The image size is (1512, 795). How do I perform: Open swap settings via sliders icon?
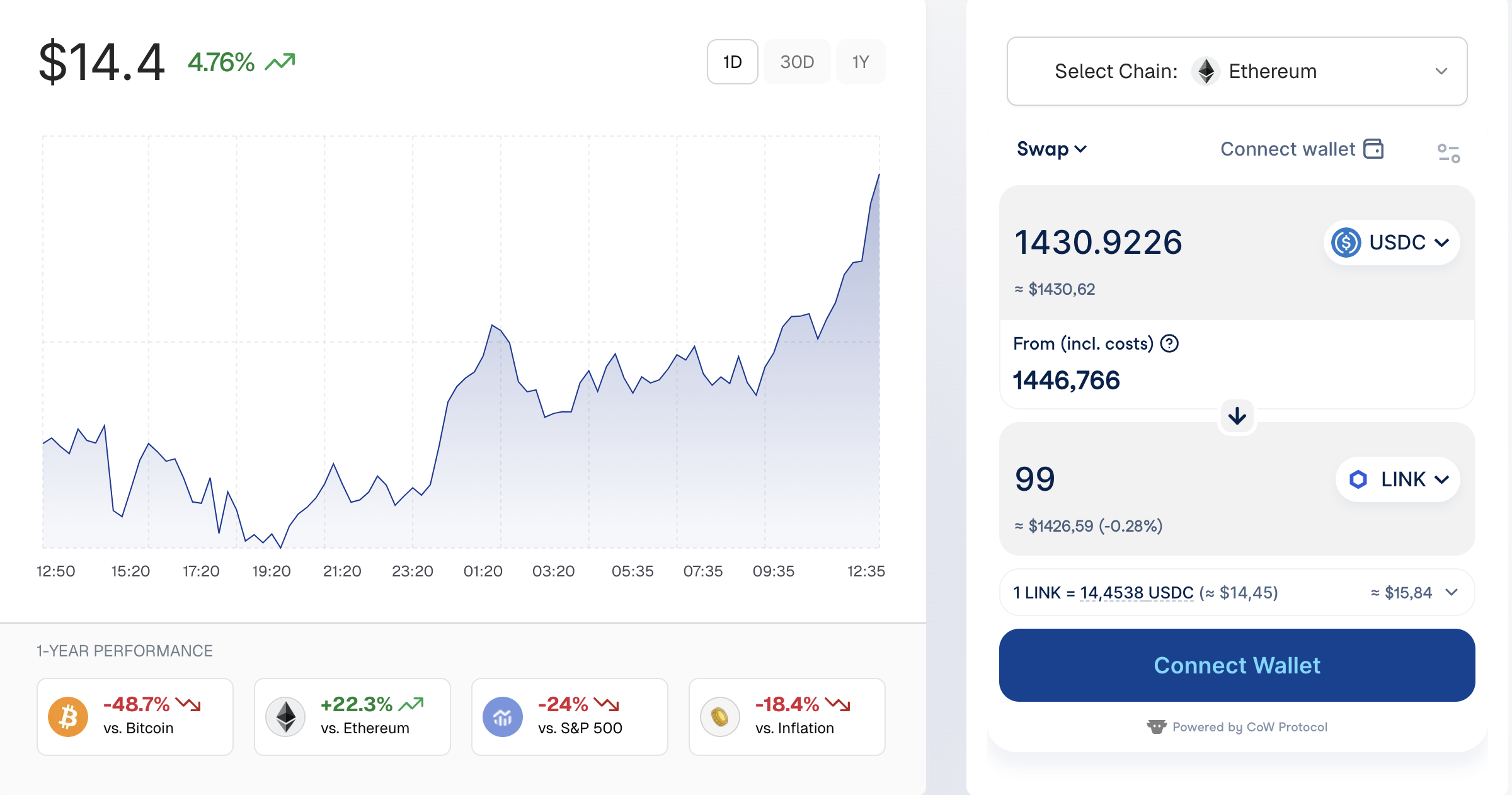(1447, 151)
